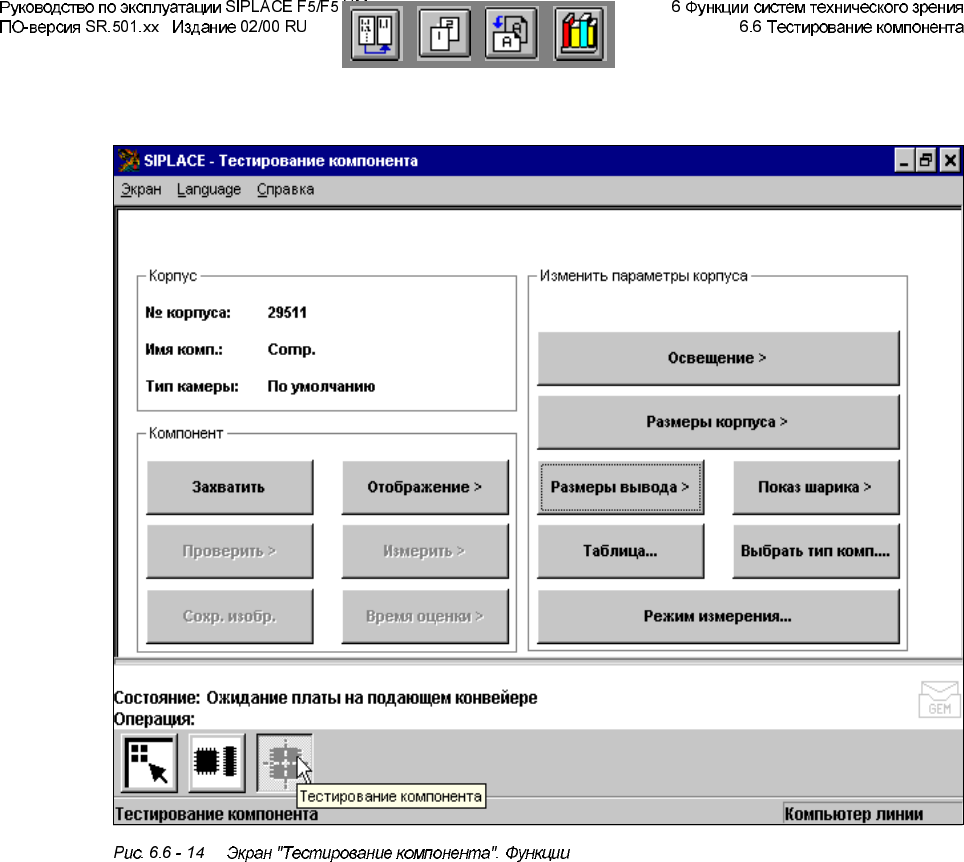The width and height of the screenshot is (964, 862).
Task: Click the SIPLACE title bar application icon
Action: pos(128,160)
